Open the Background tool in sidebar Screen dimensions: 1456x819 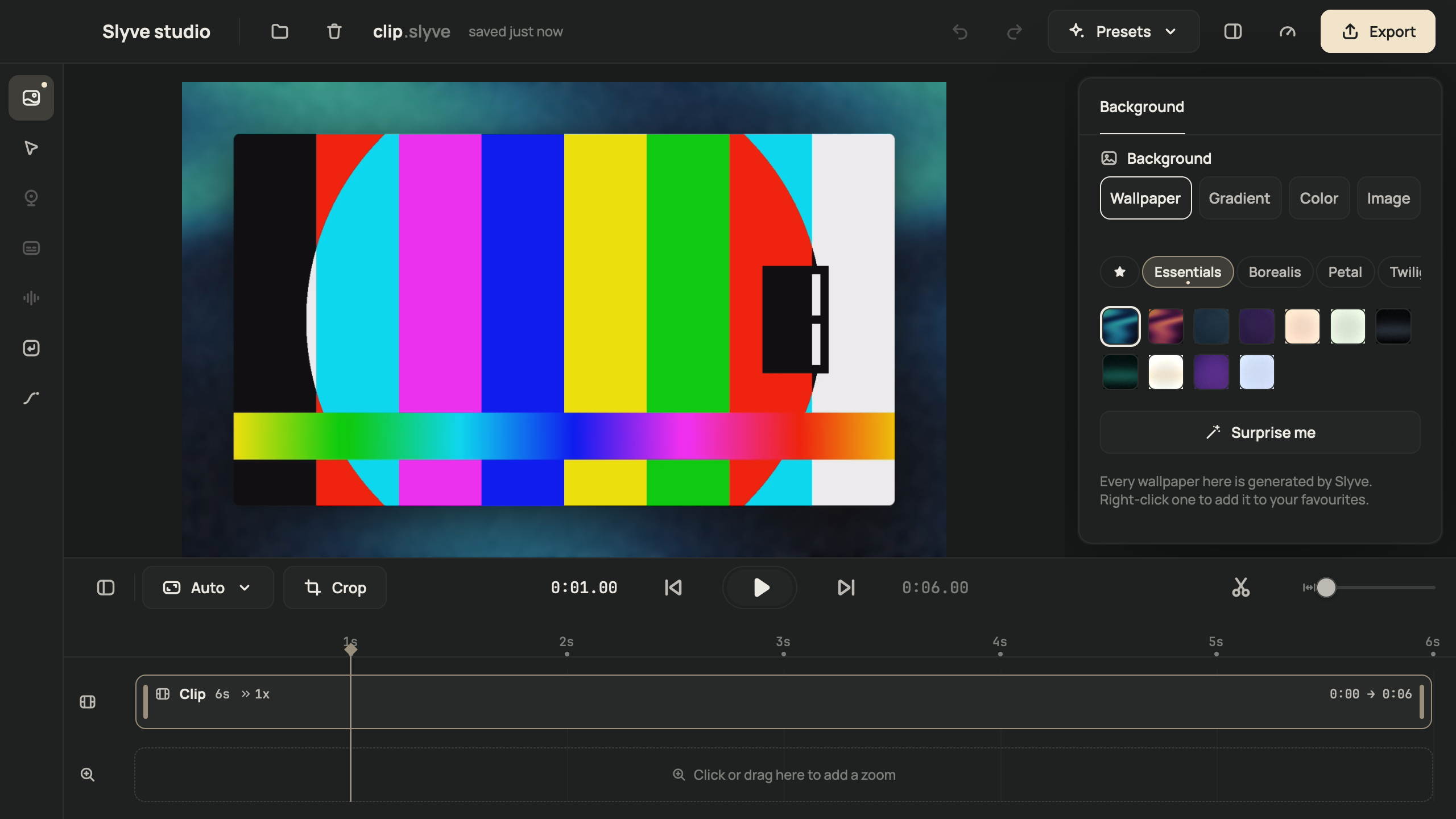(31, 98)
